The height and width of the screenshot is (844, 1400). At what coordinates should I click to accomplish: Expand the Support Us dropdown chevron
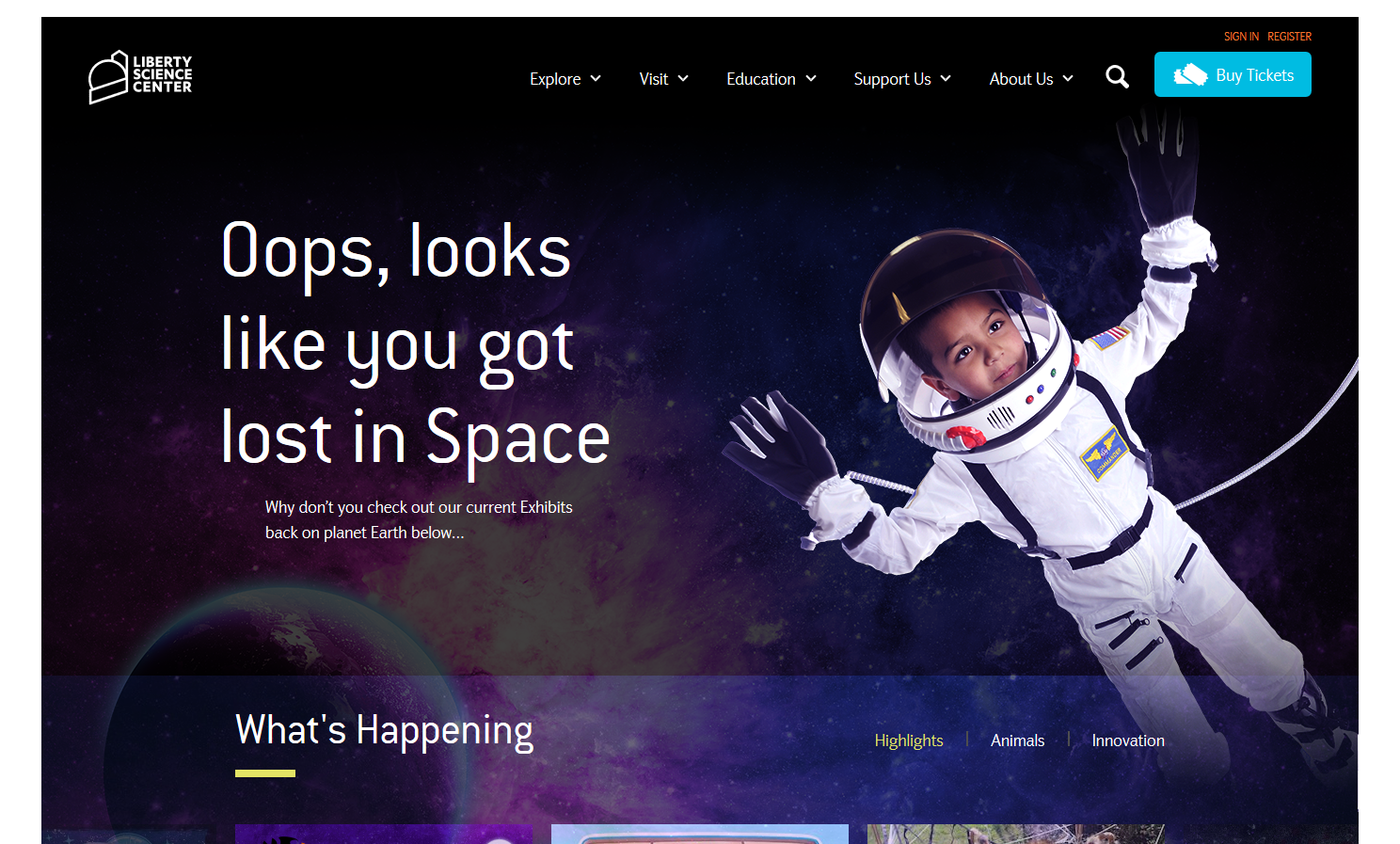pos(946,79)
